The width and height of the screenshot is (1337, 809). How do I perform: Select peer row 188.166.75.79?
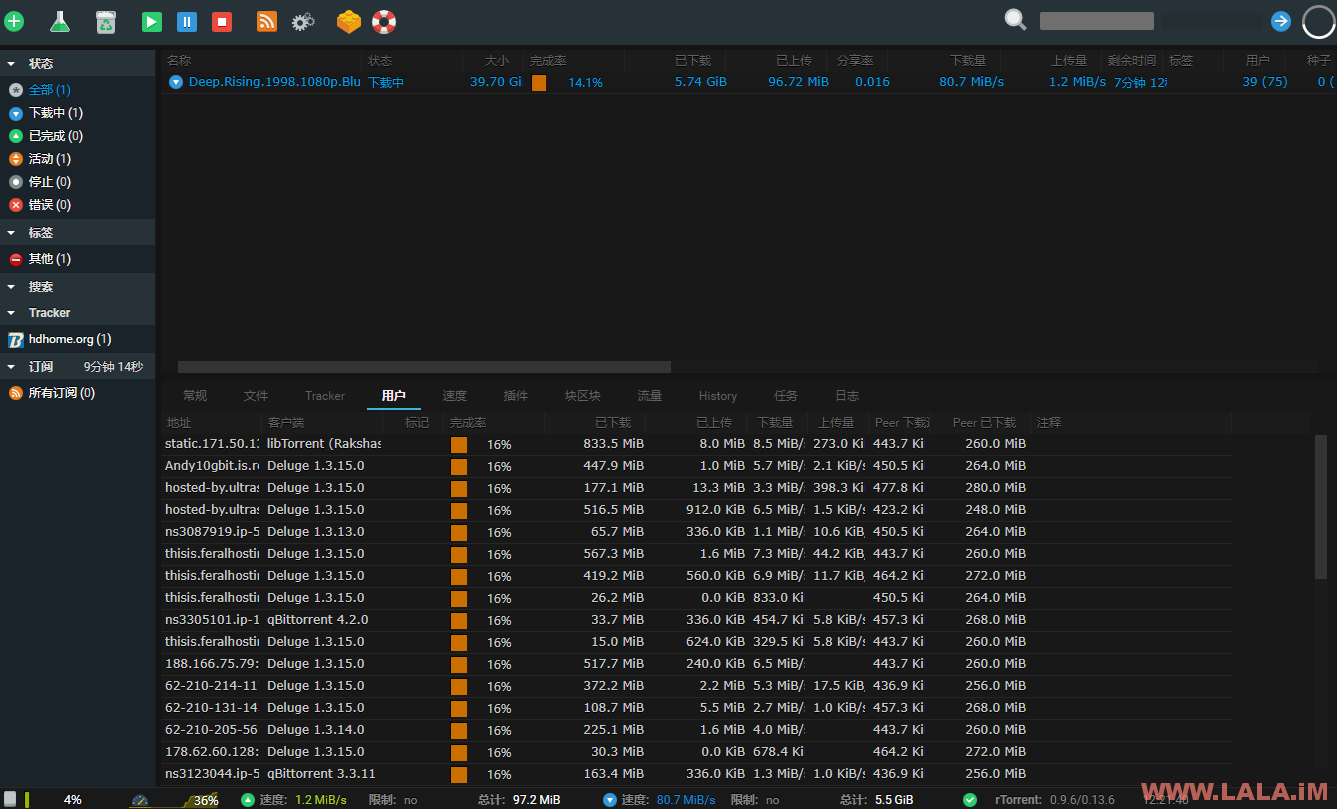tap(696, 664)
